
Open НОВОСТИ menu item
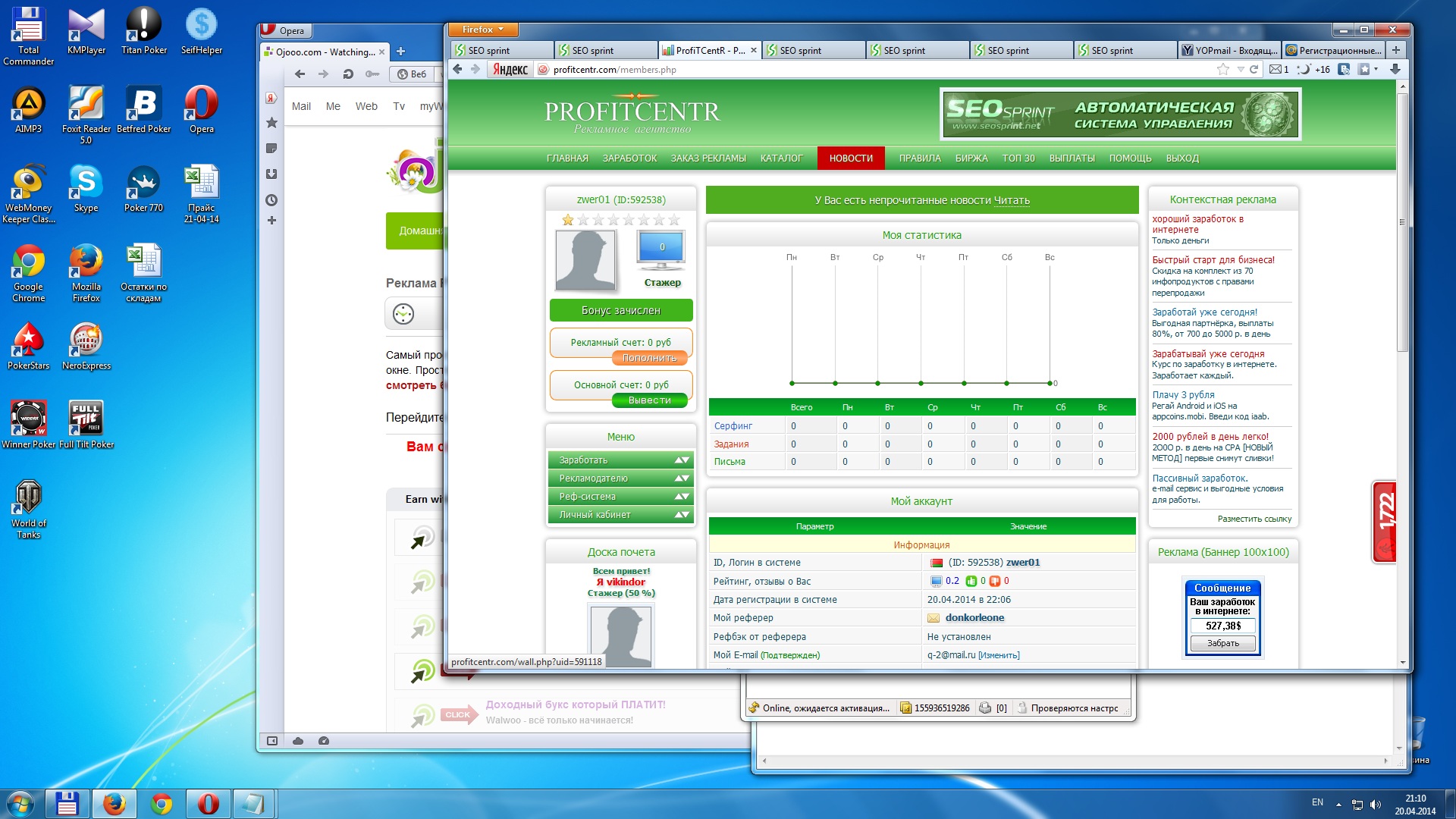click(x=851, y=158)
